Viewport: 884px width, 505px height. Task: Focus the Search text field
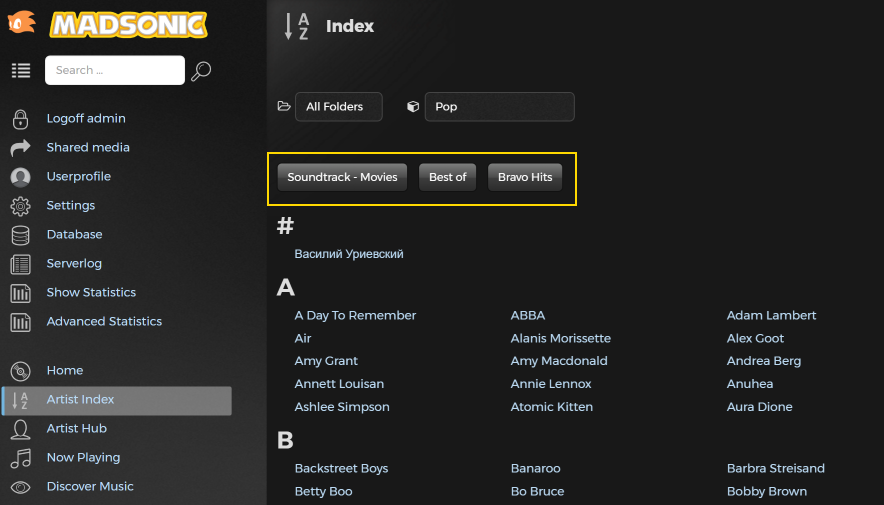point(114,70)
